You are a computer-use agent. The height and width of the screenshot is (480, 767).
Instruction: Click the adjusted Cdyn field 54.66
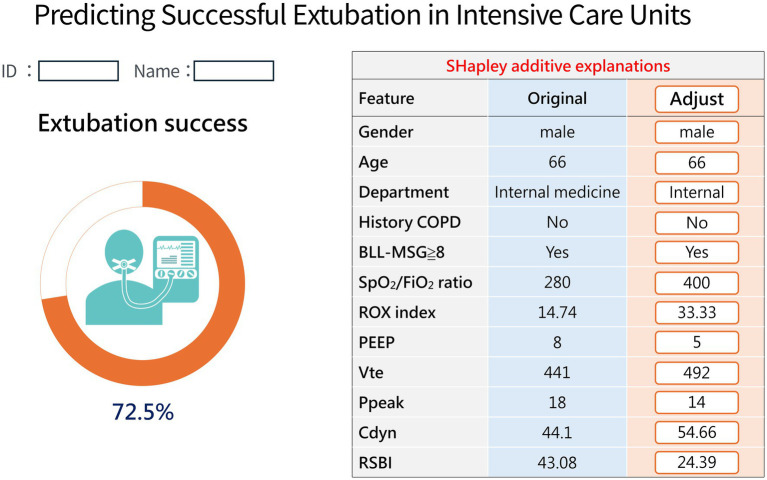(697, 433)
